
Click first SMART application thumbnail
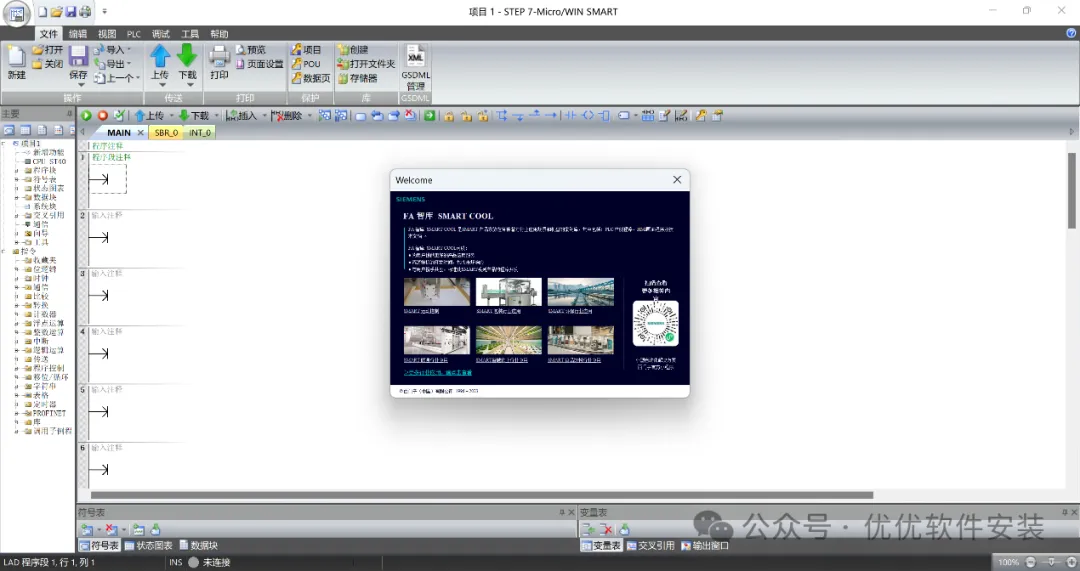[x=437, y=292]
